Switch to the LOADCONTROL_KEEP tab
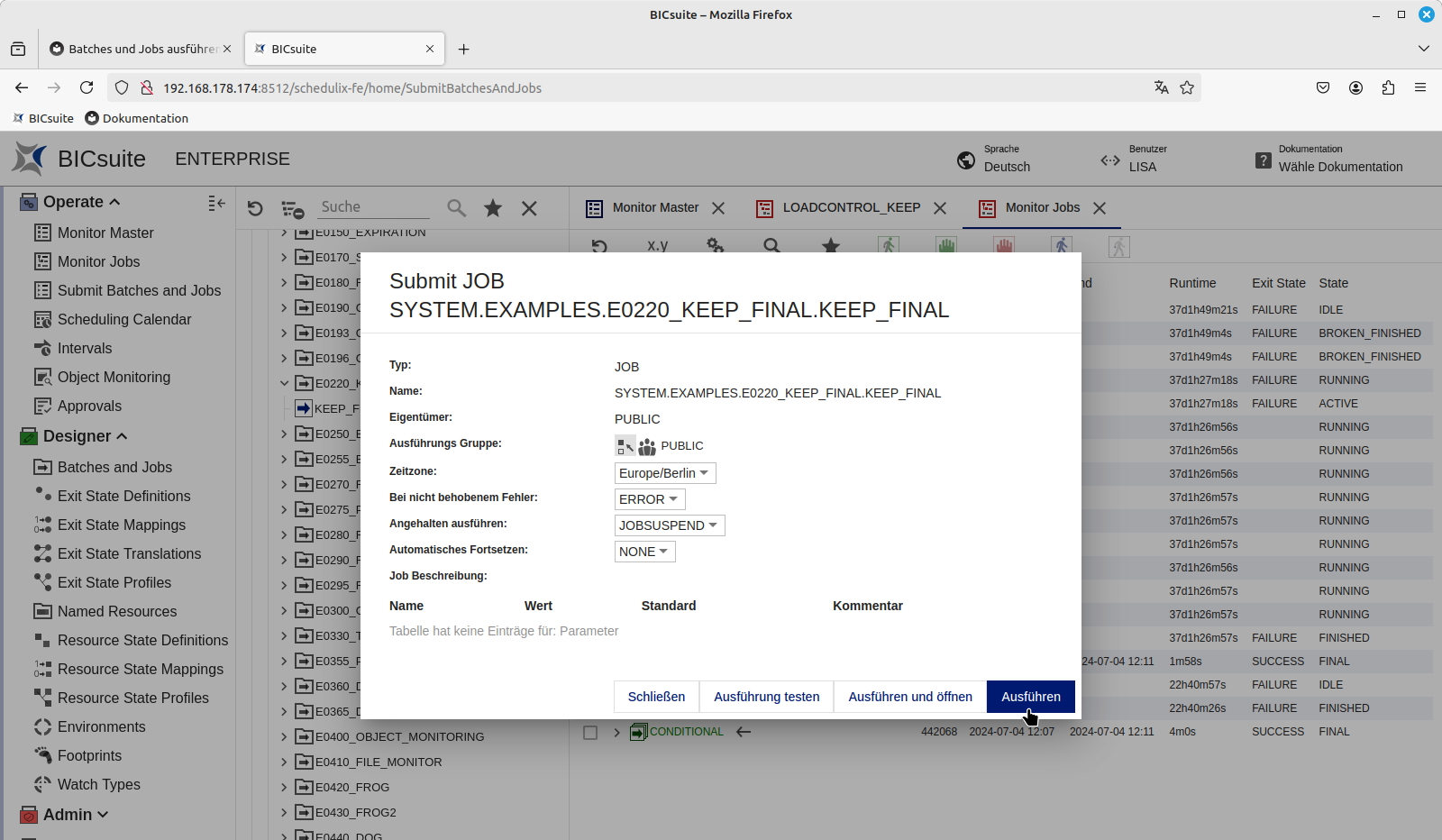 coord(851,208)
